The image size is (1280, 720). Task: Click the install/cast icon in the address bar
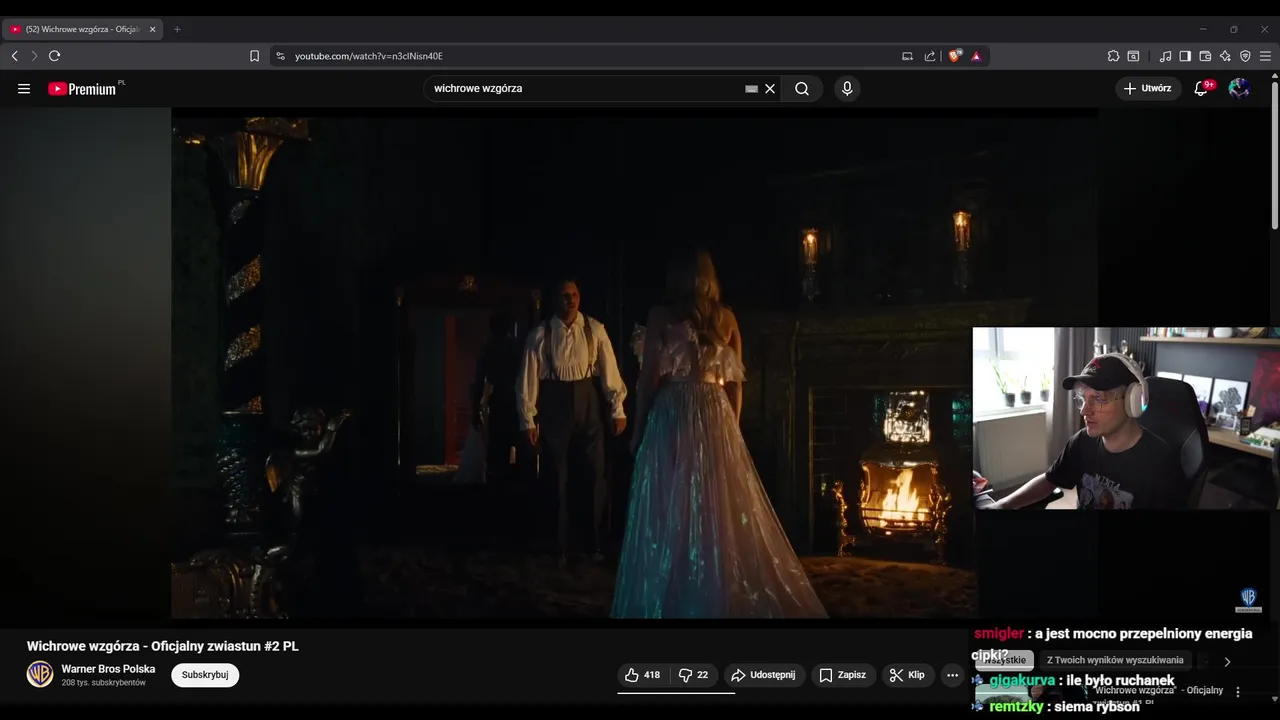coord(908,56)
